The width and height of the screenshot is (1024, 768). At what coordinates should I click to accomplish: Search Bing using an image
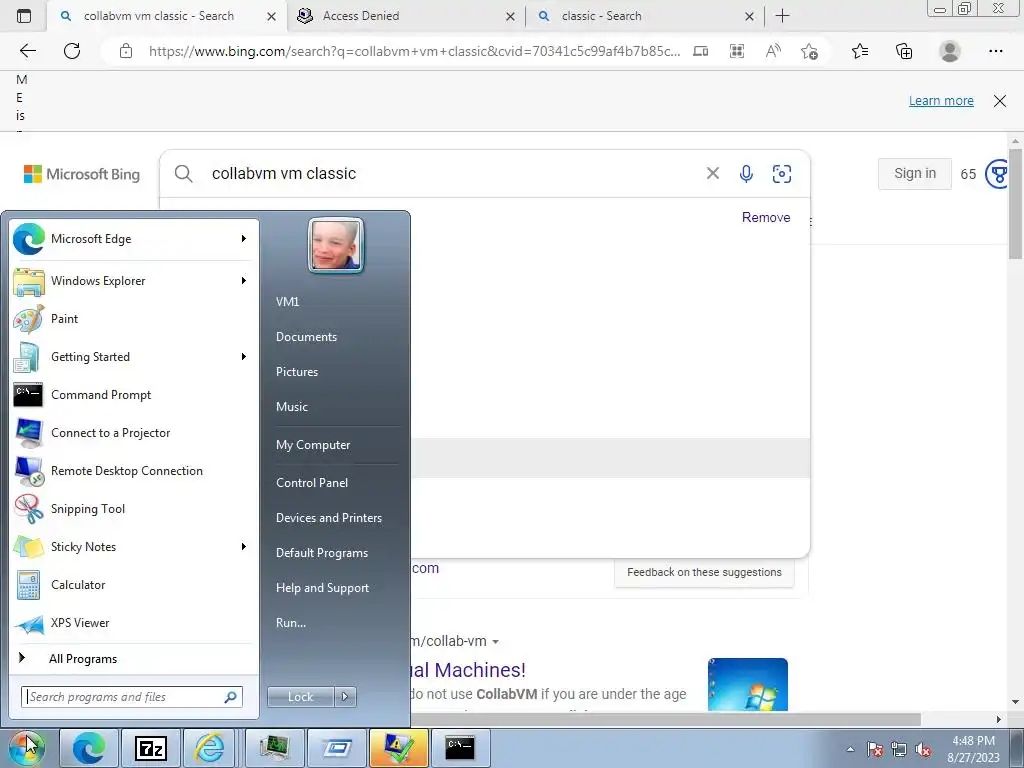click(782, 173)
